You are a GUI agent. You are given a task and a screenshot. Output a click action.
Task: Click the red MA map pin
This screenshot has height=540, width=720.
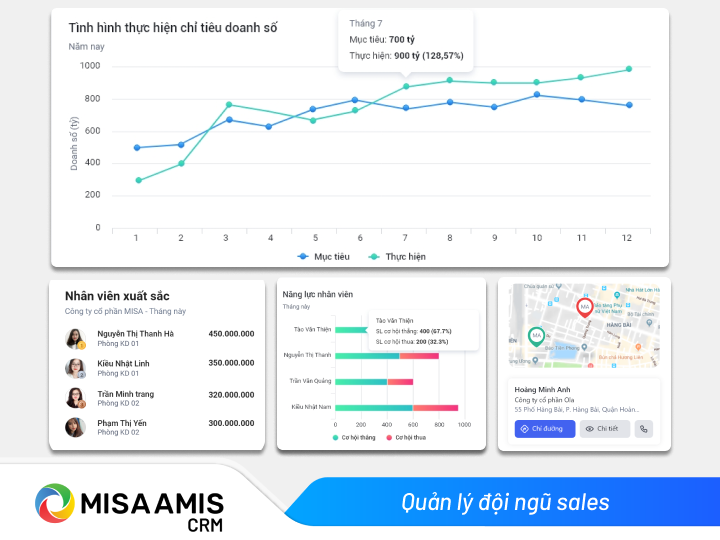[585, 308]
